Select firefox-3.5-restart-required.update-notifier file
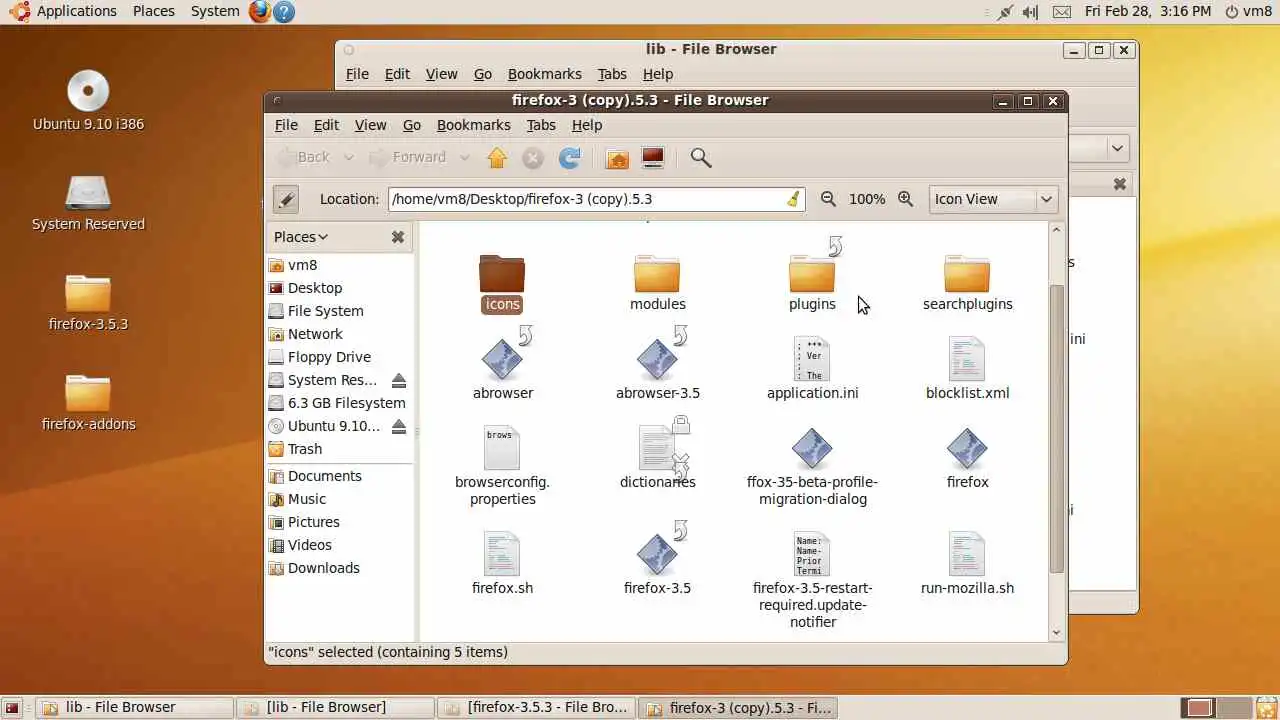 tap(812, 580)
